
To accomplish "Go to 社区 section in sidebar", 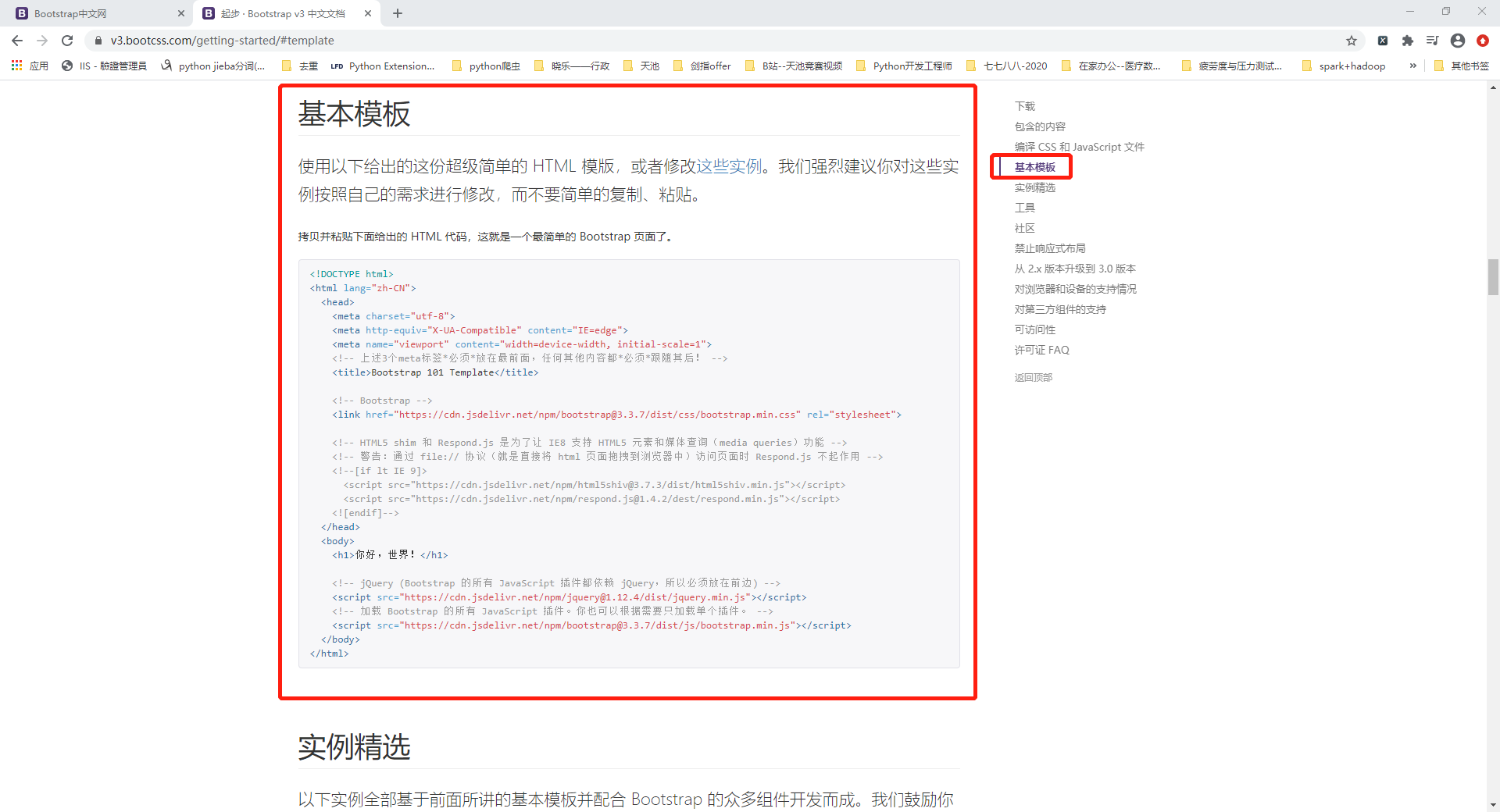I will click(1024, 228).
